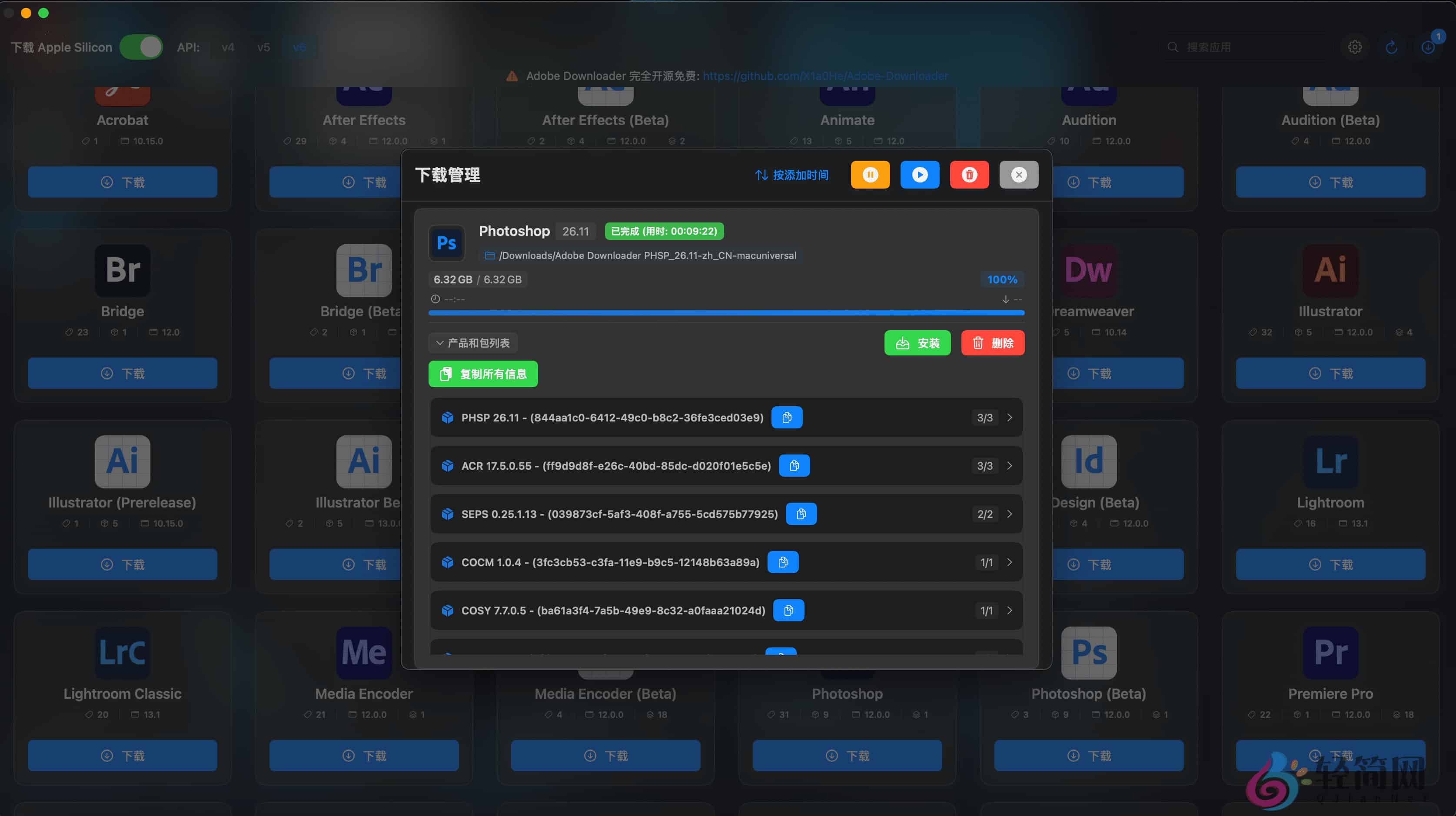The width and height of the screenshot is (1456, 816).
Task: Open the settings gear in the top toolbar
Action: tap(1355, 47)
